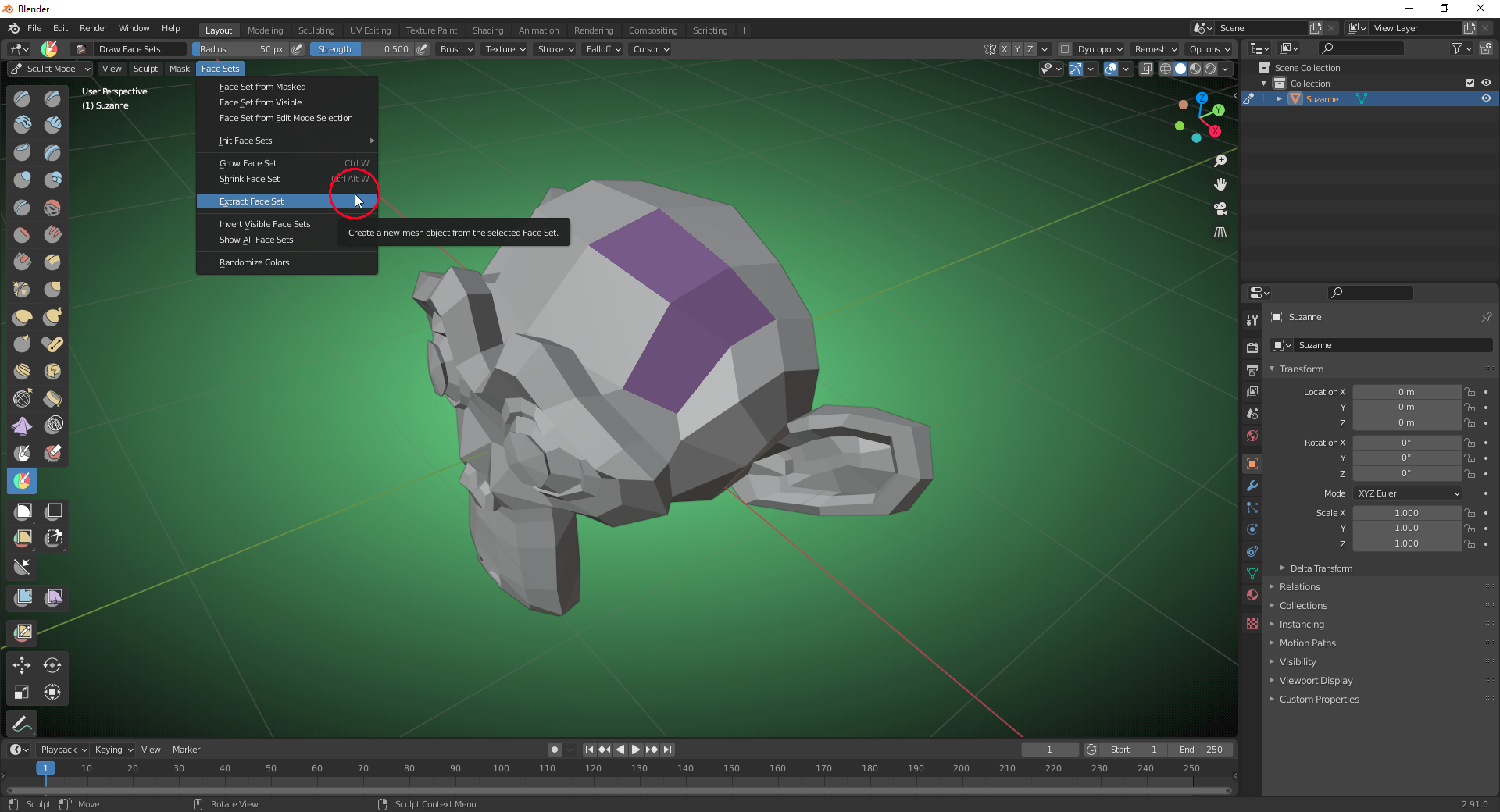Select the Clay Strips brush tool
1500x812 pixels.
point(52,124)
